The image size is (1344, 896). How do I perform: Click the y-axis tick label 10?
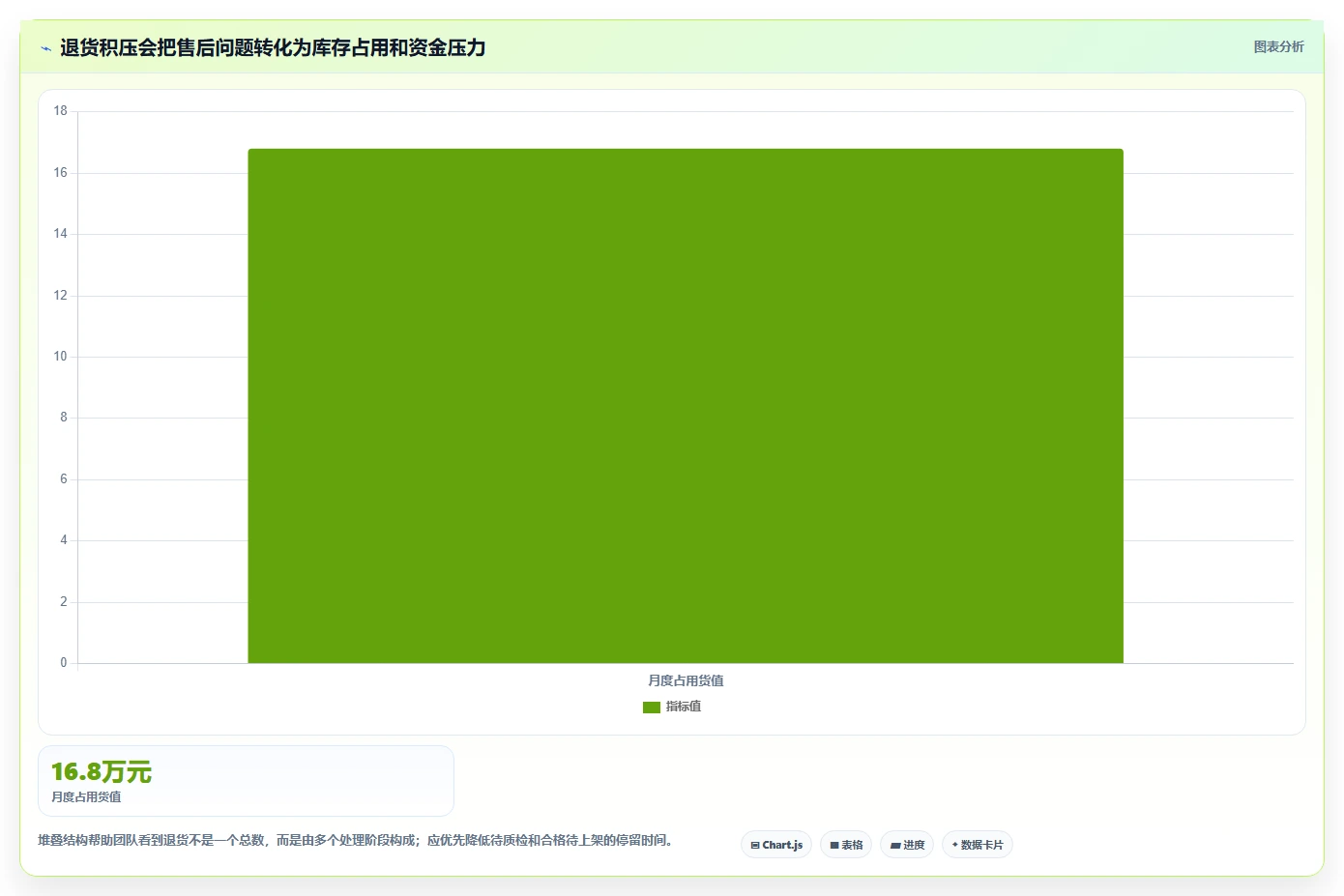(x=61, y=357)
